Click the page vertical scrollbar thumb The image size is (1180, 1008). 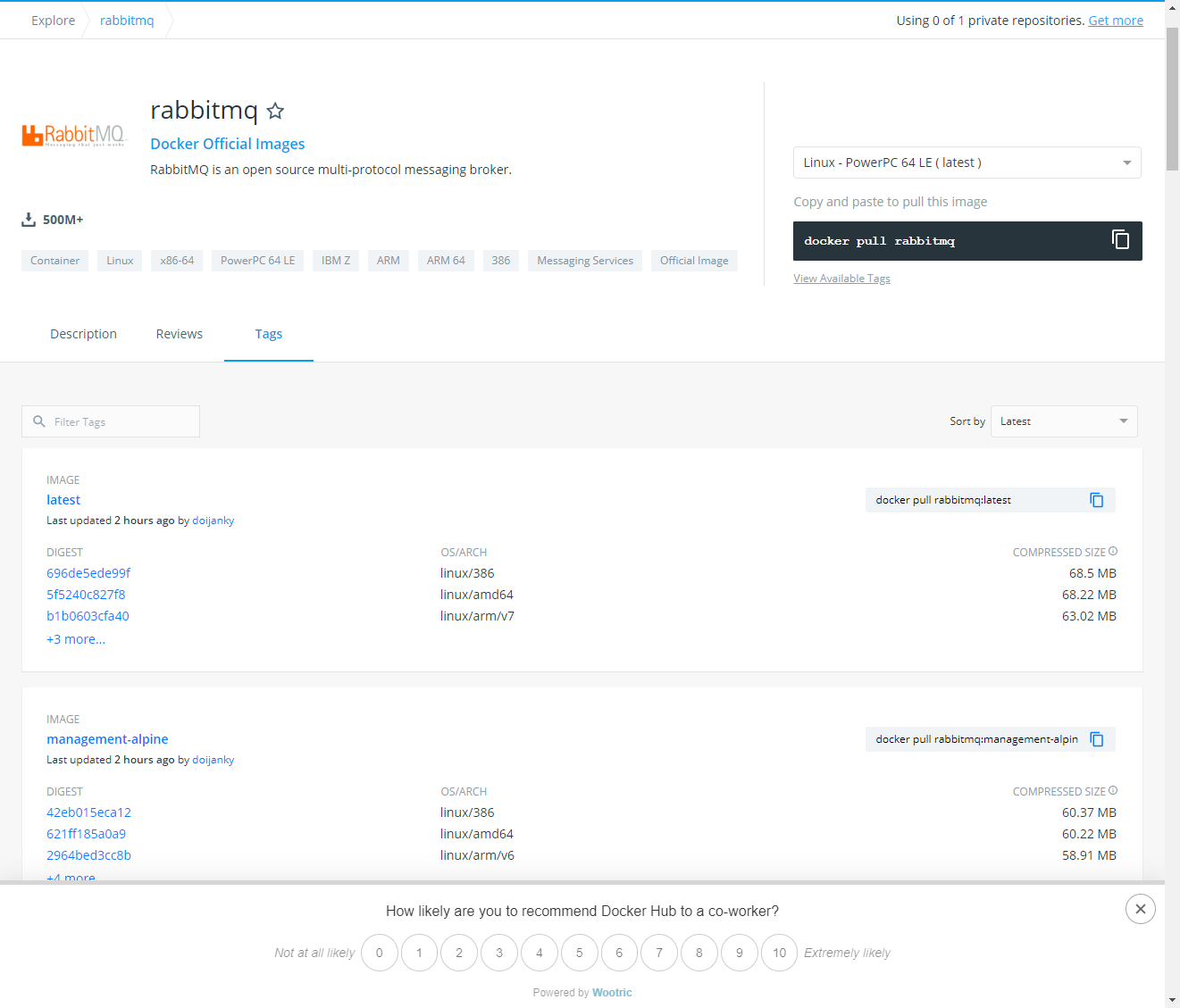tap(1172, 98)
